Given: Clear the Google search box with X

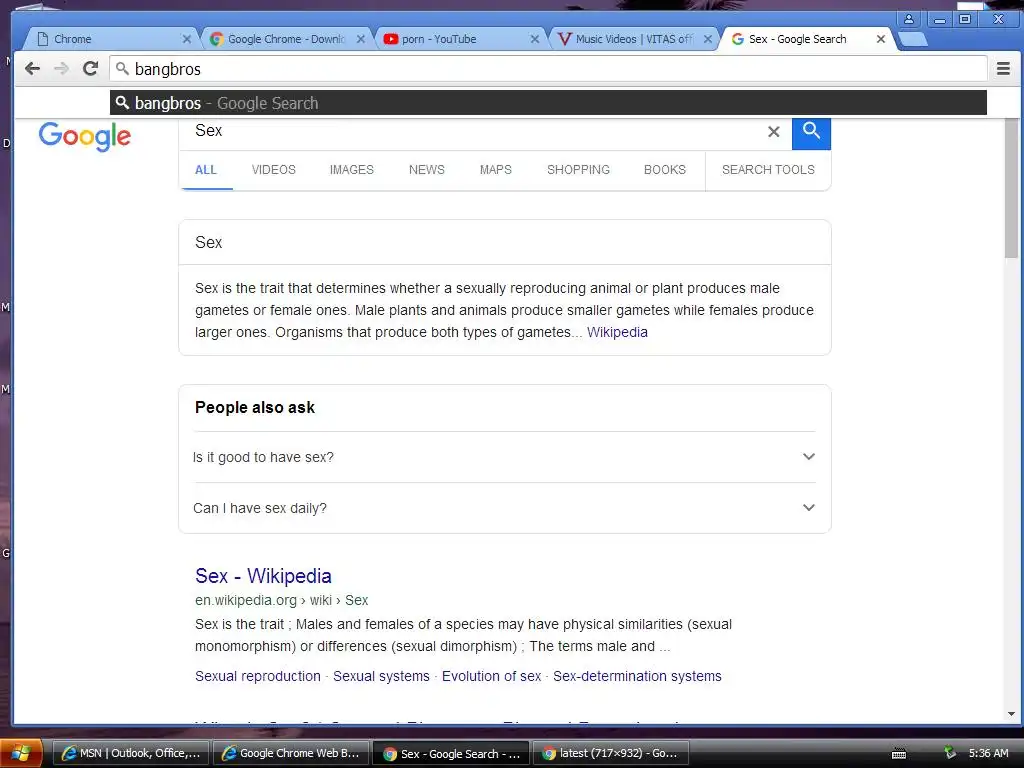Looking at the screenshot, I should pyautogui.click(x=773, y=132).
